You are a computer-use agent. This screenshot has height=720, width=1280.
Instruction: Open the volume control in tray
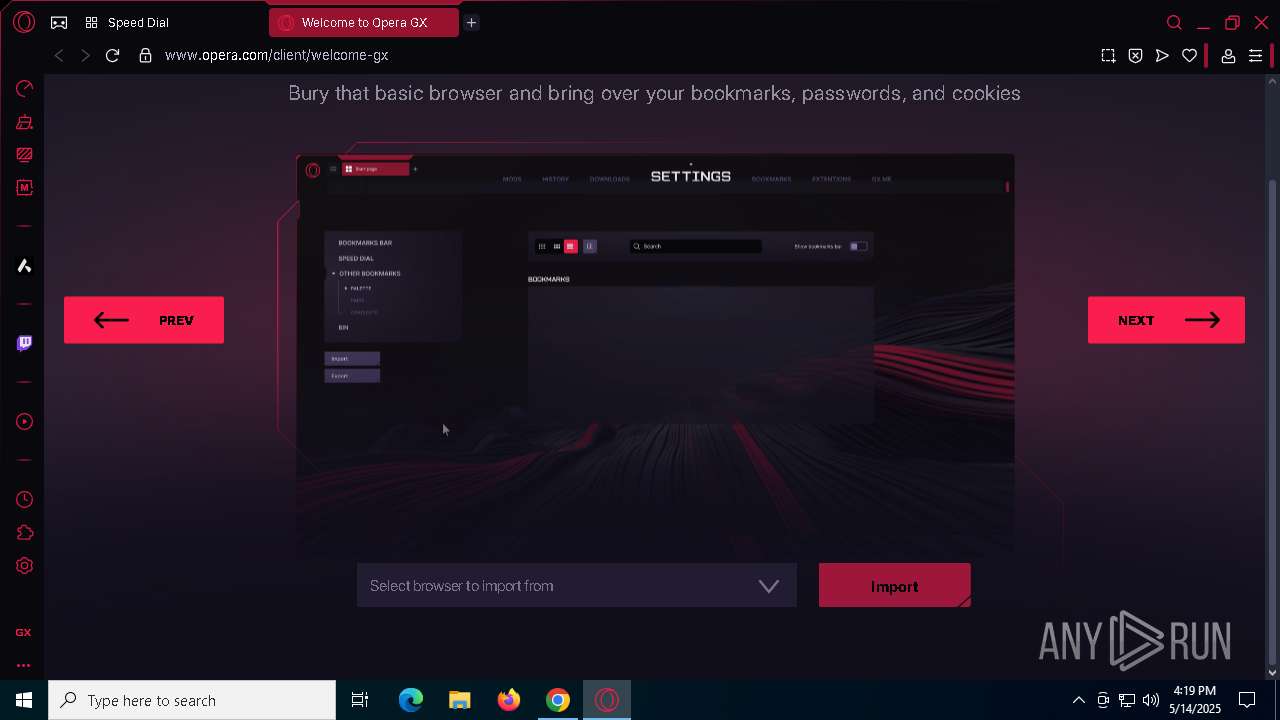(1151, 700)
